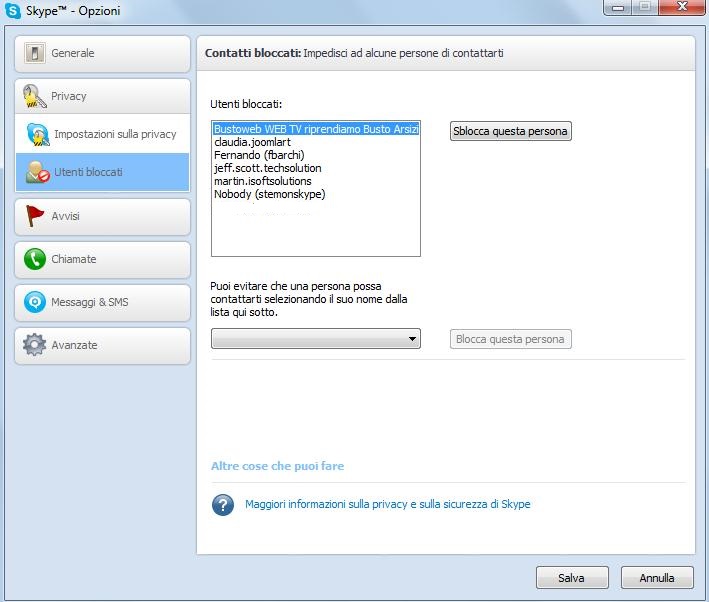The height and width of the screenshot is (602, 709).
Task: Select Fernando (fbarchi) in blocked list
Action: pos(316,155)
